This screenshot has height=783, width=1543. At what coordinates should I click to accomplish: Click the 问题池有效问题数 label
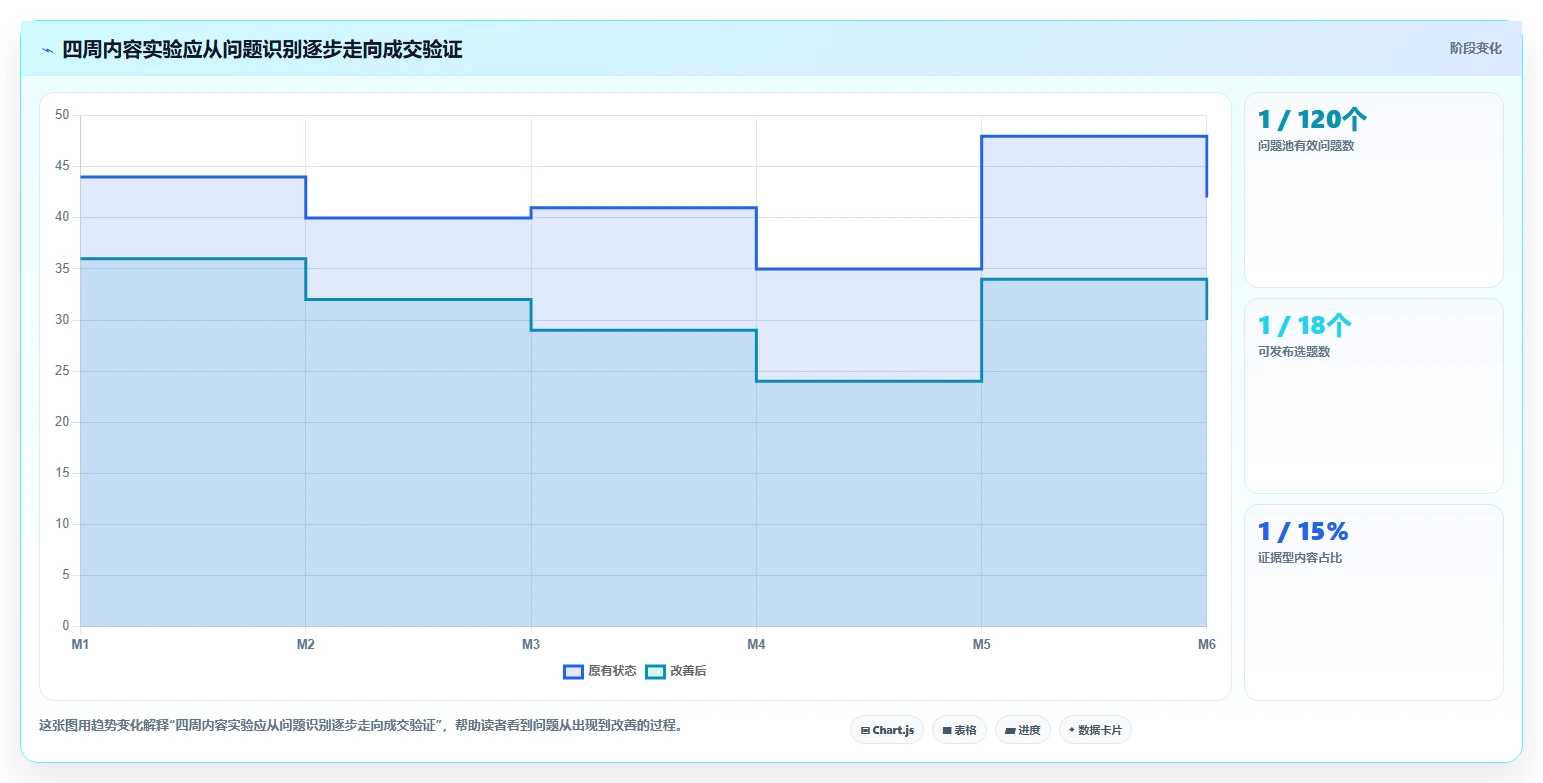point(1306,146)
